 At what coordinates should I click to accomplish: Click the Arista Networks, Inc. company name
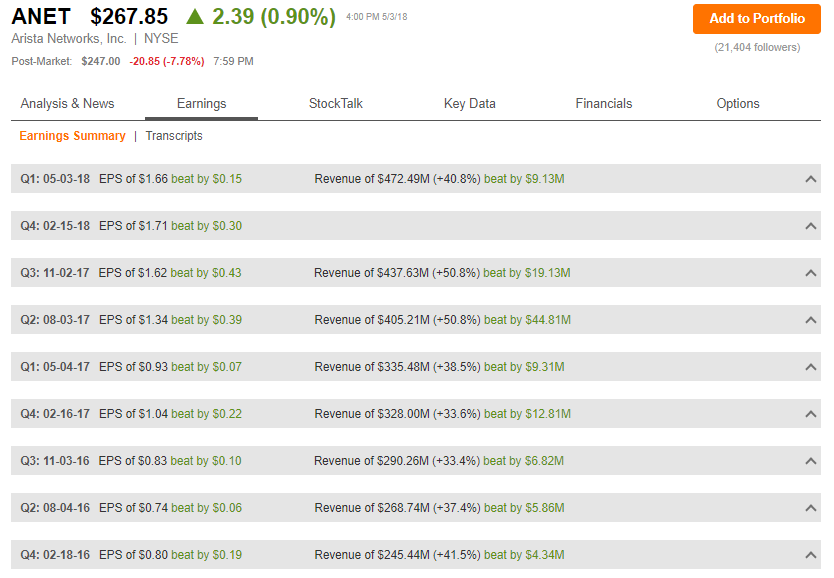[x=69, y=39]
